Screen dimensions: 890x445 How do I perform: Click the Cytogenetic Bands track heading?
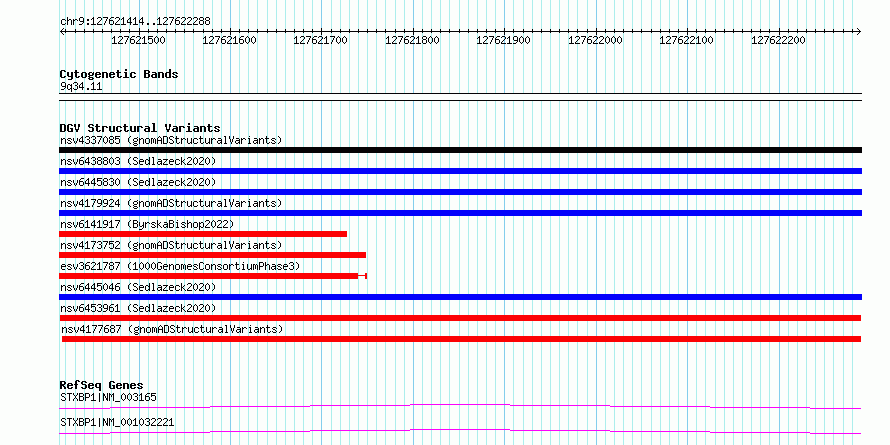[x=119, y=74]
